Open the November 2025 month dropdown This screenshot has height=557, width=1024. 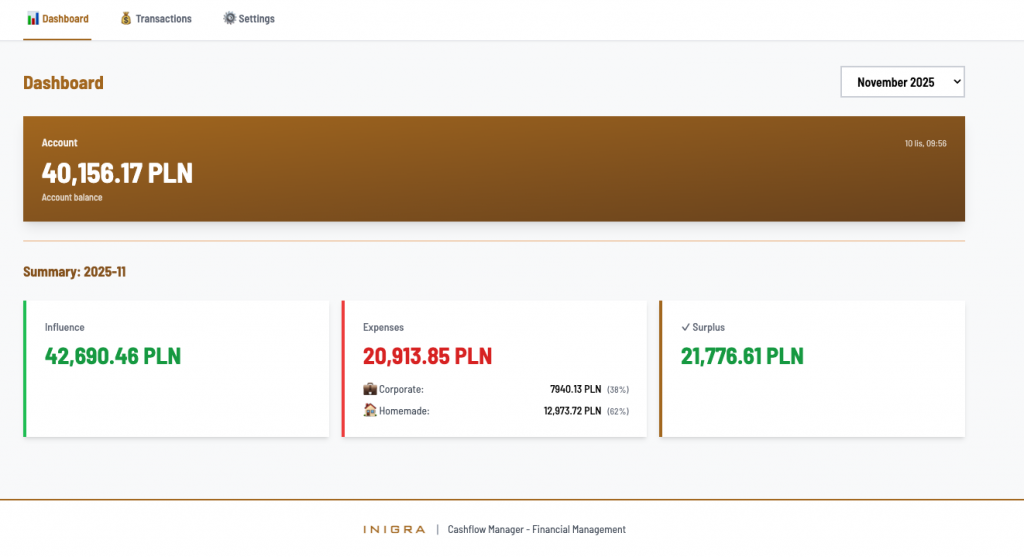tap(902, 83)
